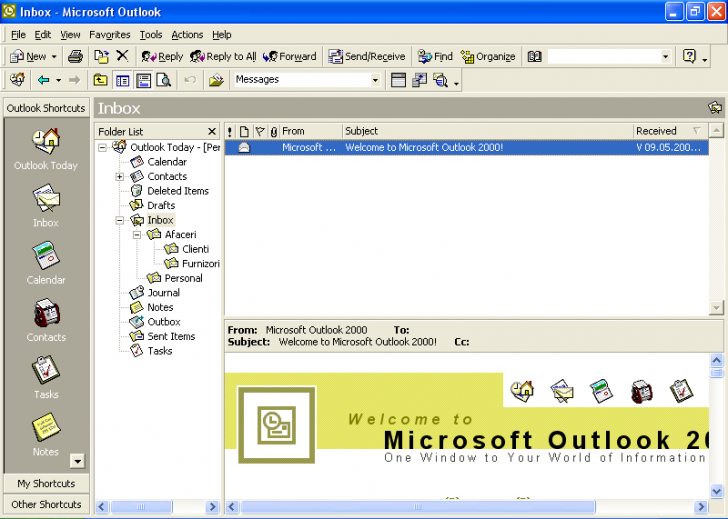Toggle the Folder List view button

coord(123,80)
